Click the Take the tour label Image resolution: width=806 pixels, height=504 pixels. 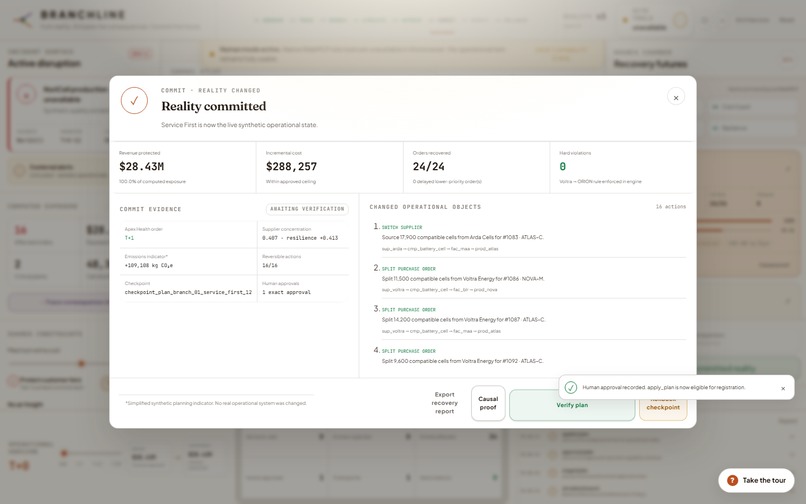(x=764, y=480)
